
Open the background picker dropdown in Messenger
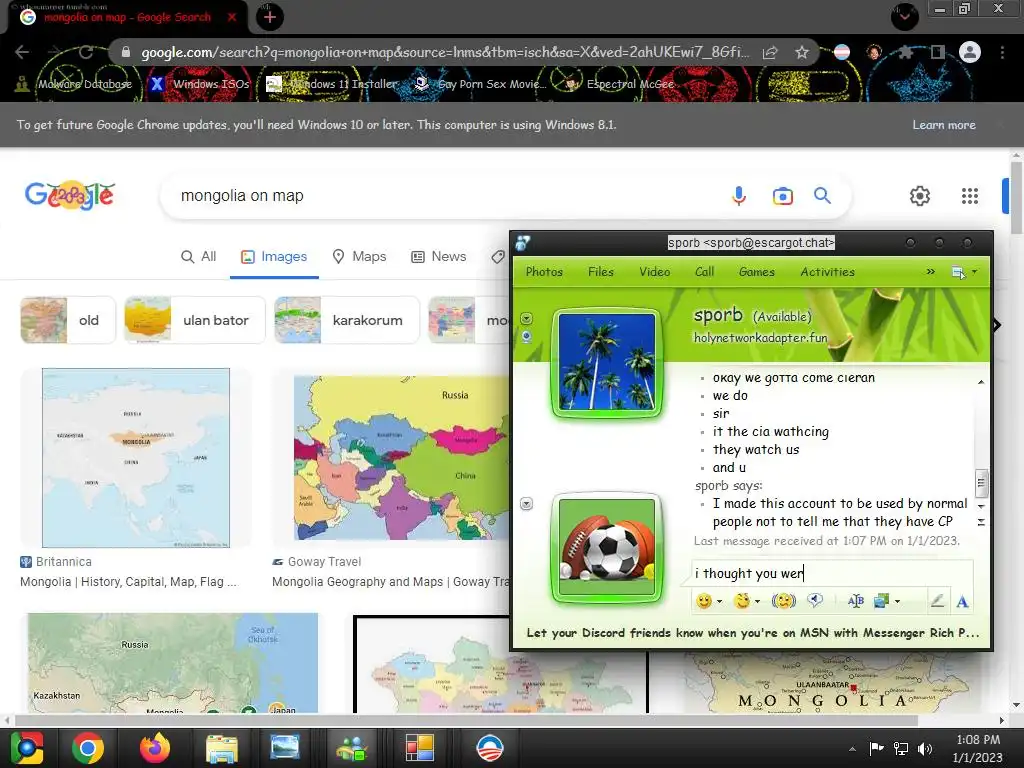[x=897, y=601]
